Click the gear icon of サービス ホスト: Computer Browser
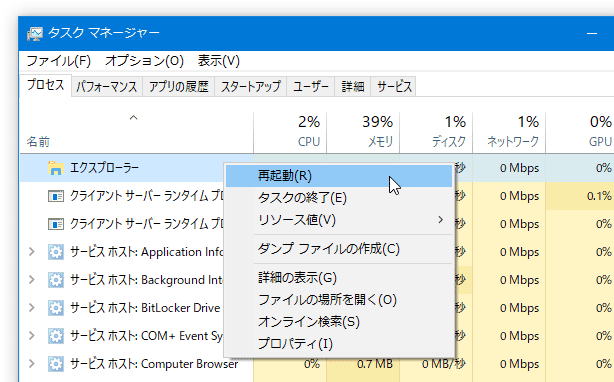Image resolution: width=614 pixels, height=382 pixels. pyautogui.click(x=56, y=364)
